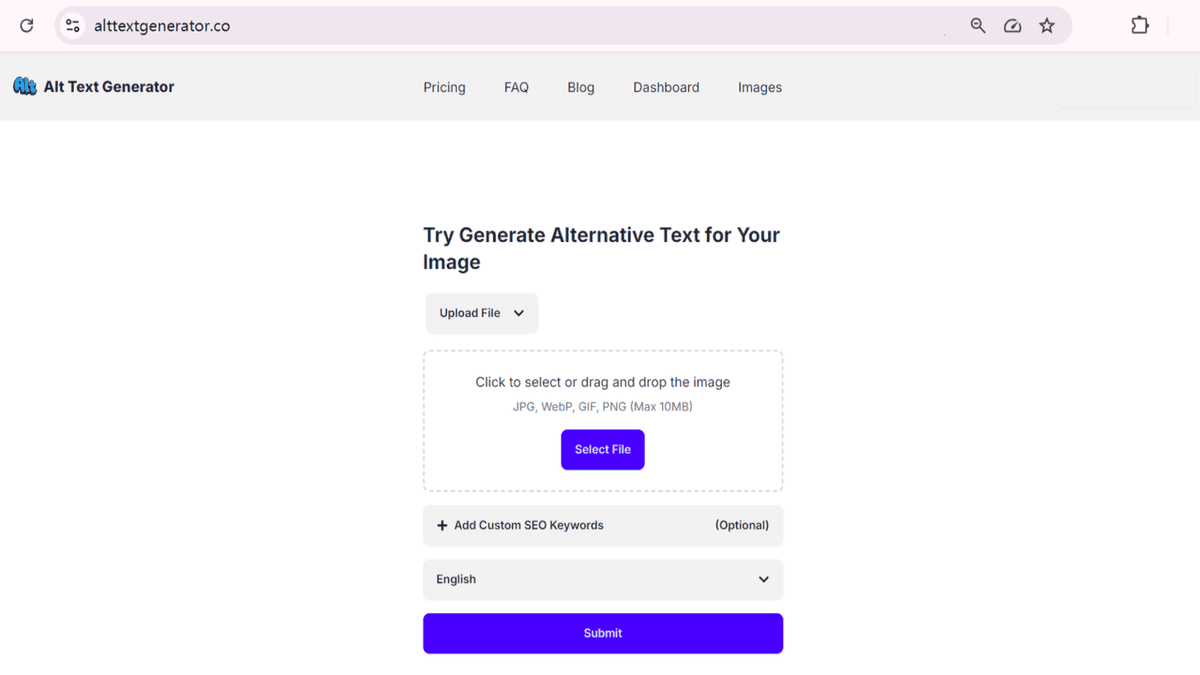Open the browser extensions puzzle icon
The image size is (1200, 675).
(1140, 25)
